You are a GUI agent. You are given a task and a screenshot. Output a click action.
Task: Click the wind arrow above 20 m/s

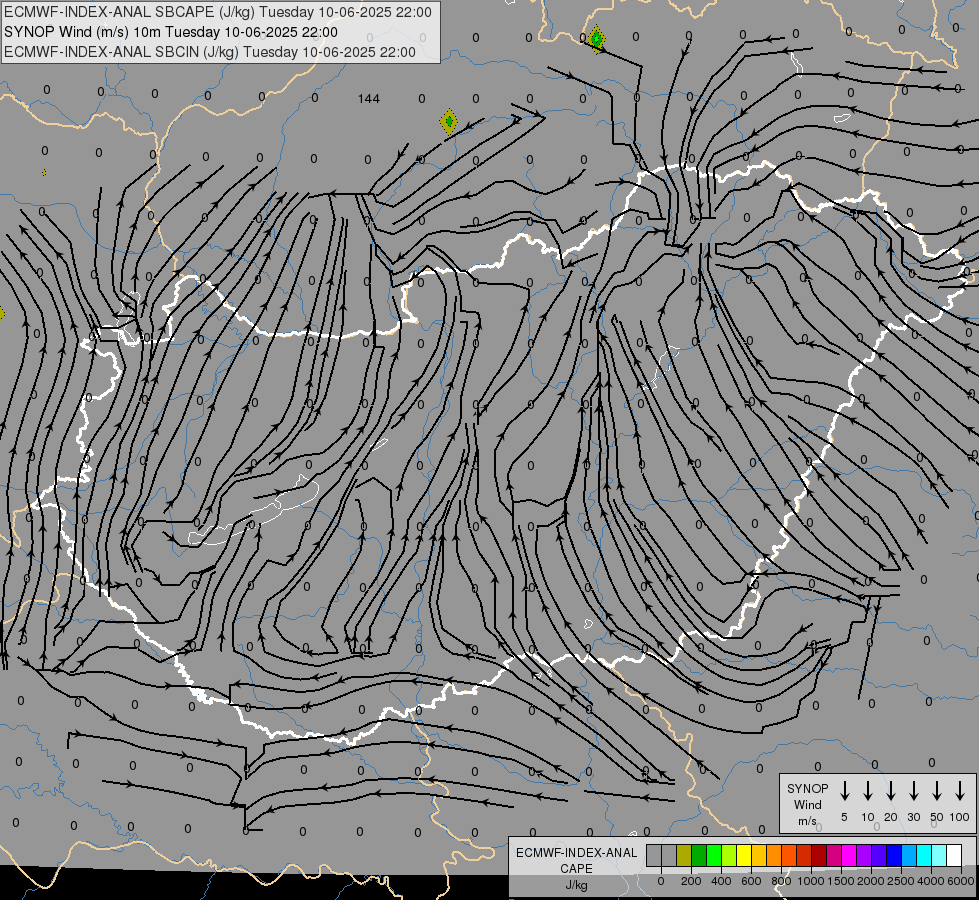click(891, 790)
